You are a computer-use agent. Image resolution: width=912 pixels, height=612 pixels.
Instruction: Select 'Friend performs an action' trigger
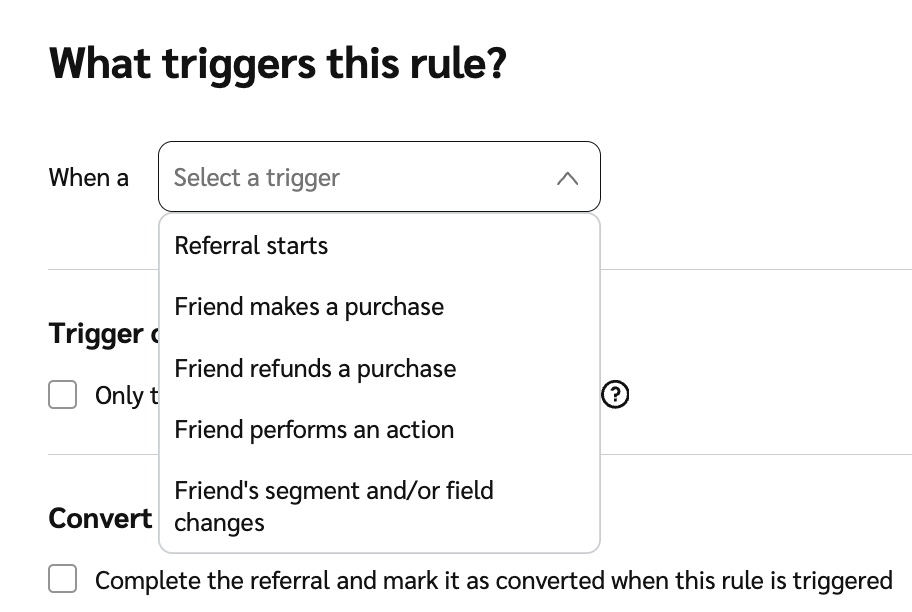coord(314,430)
